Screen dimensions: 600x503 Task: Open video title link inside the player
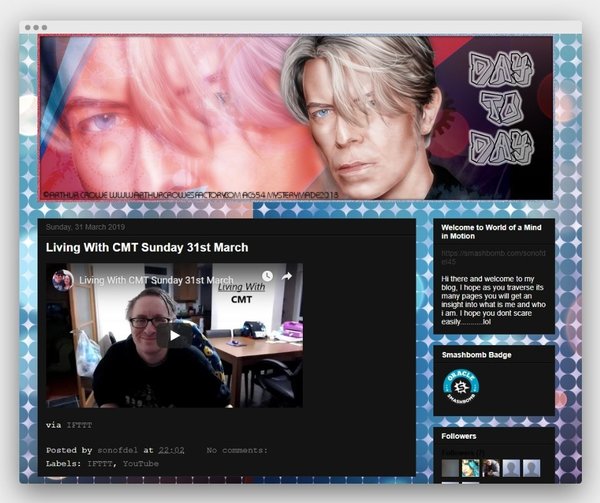pos(156,280)
